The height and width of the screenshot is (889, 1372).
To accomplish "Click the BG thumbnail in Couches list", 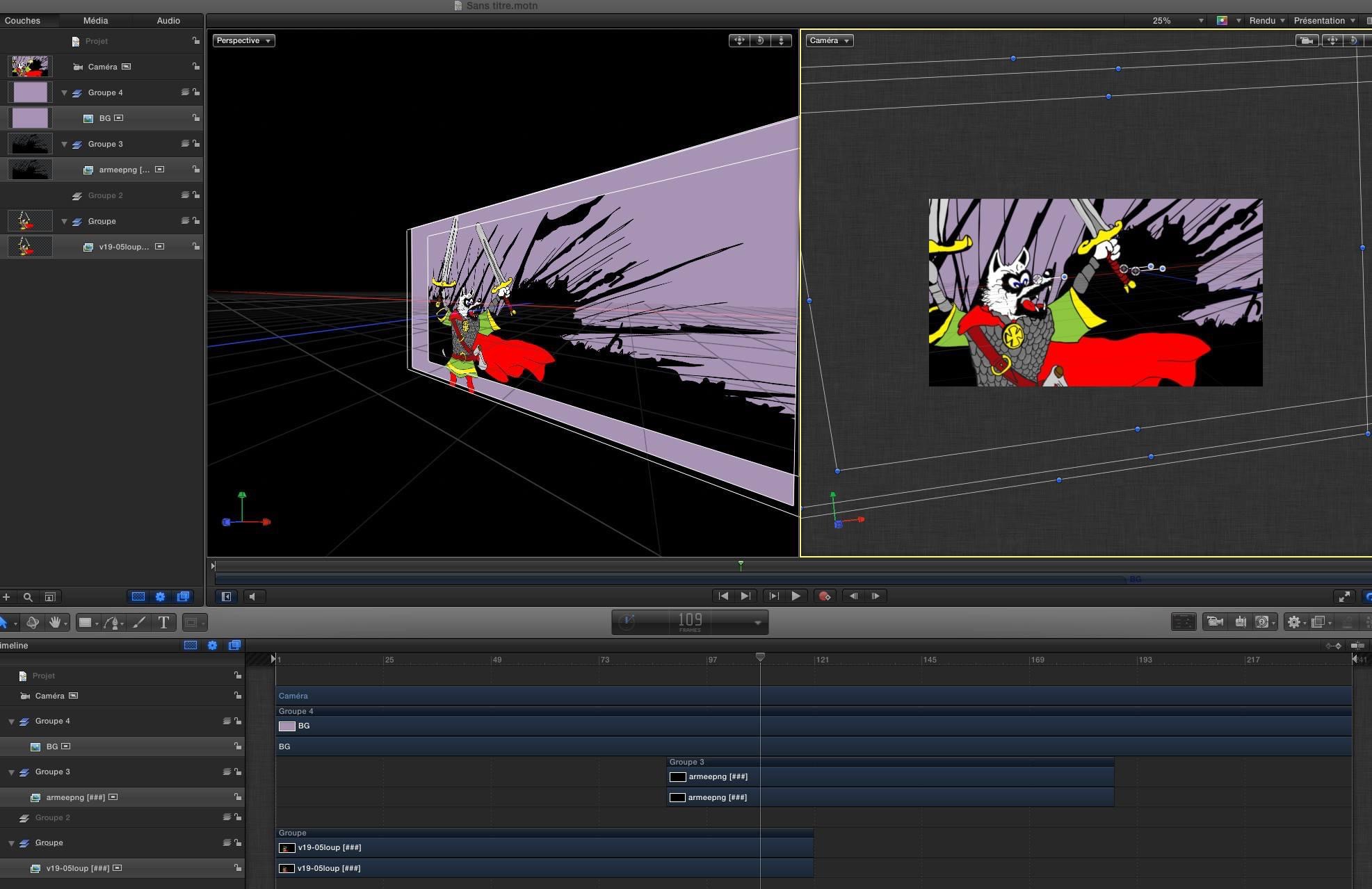I will click(x=31, y=118).
